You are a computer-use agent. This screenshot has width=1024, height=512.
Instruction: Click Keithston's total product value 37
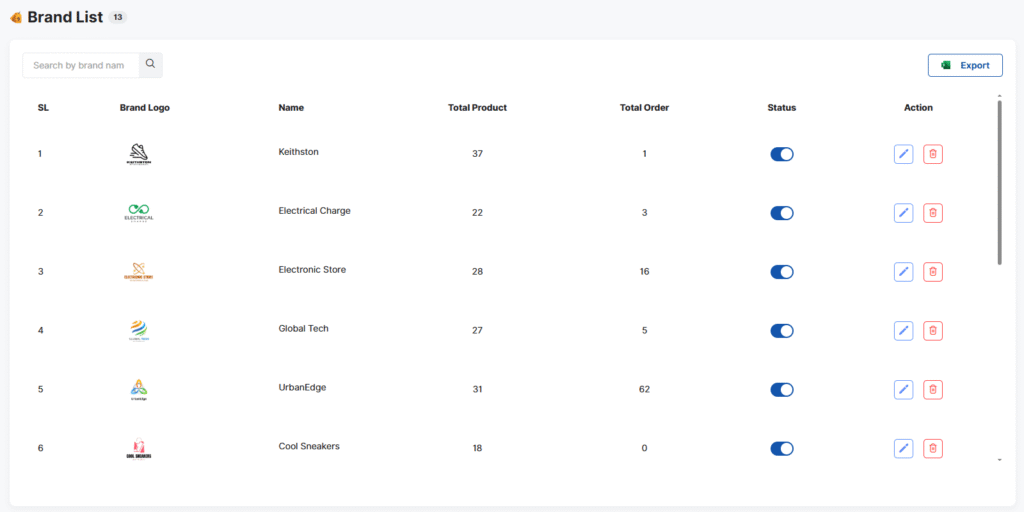click(x=477, y=154)
